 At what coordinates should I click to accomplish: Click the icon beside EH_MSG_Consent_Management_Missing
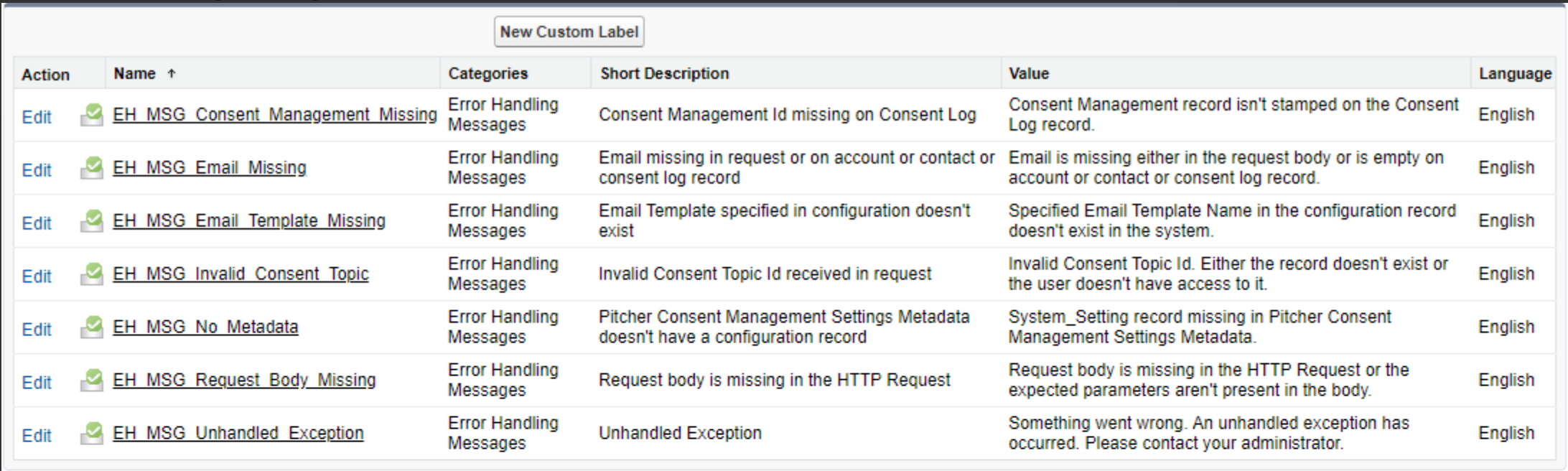[x=91, y=115]
